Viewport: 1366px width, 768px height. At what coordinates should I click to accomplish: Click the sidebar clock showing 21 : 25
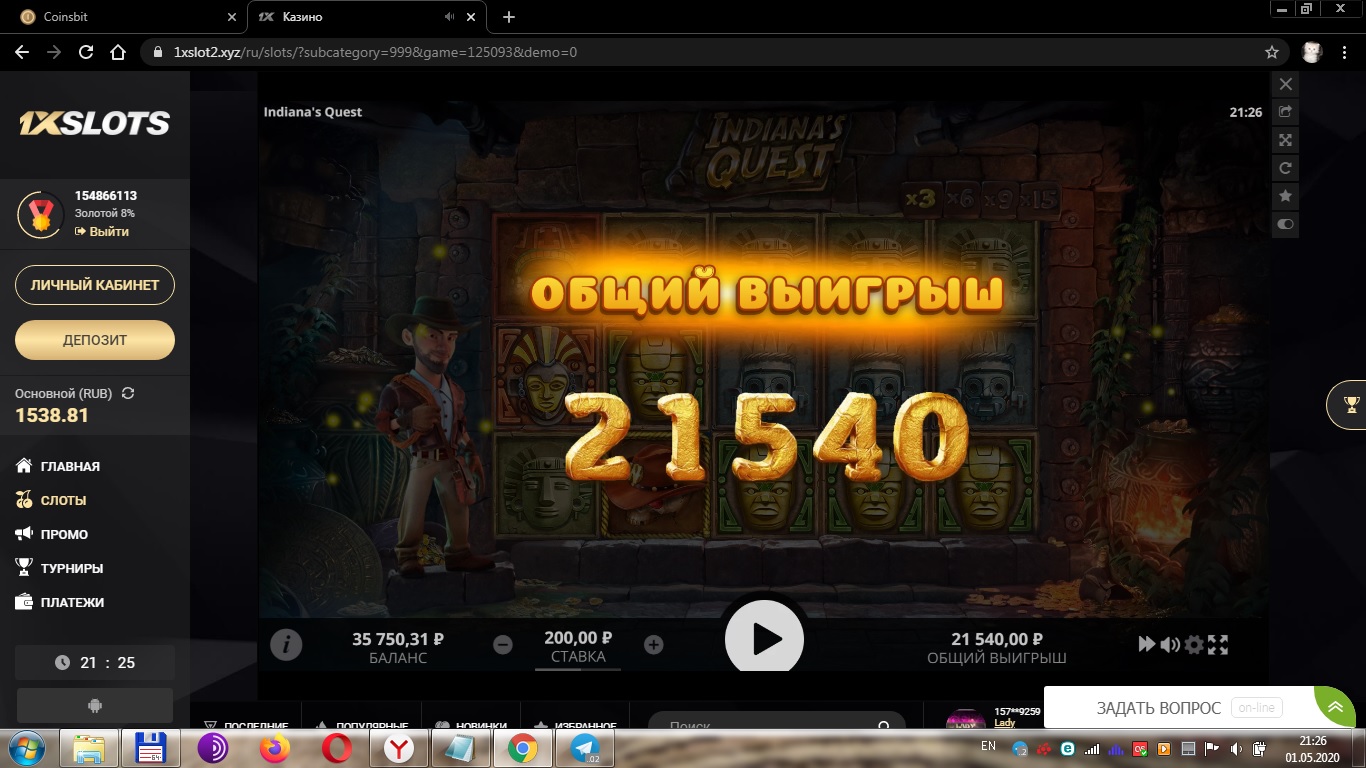point(95,662)
